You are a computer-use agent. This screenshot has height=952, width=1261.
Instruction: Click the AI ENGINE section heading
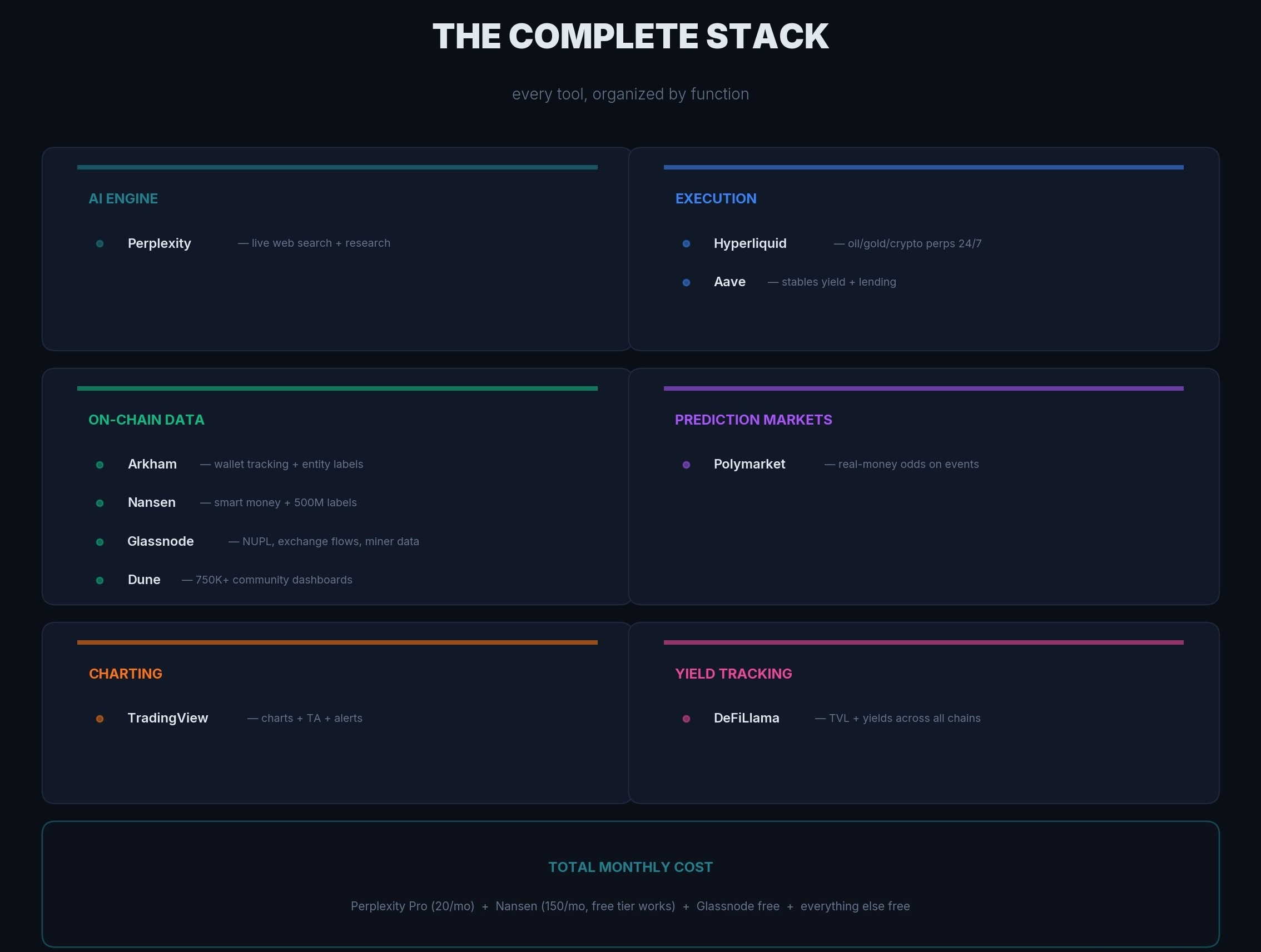click(x=123, y=199)
